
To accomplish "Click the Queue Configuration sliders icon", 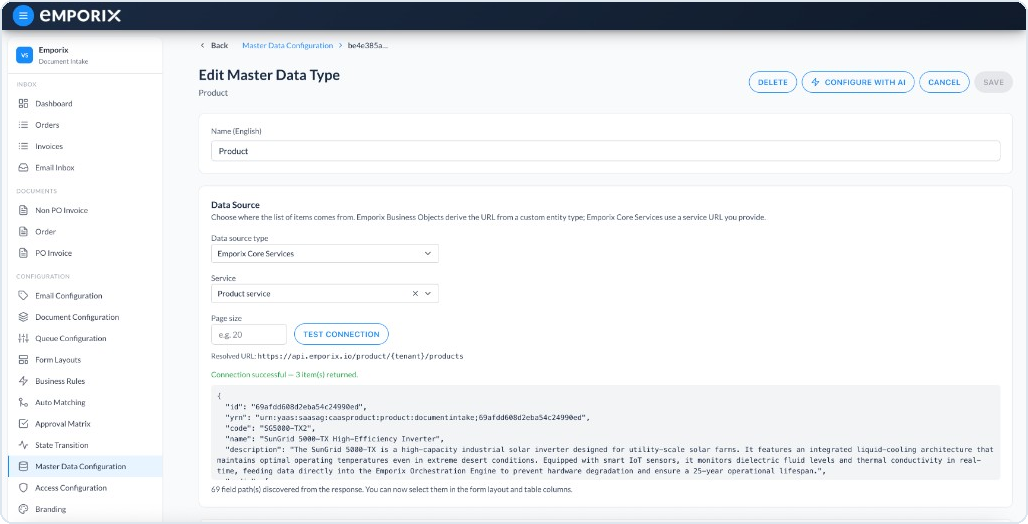I will (x=23, y=338).
